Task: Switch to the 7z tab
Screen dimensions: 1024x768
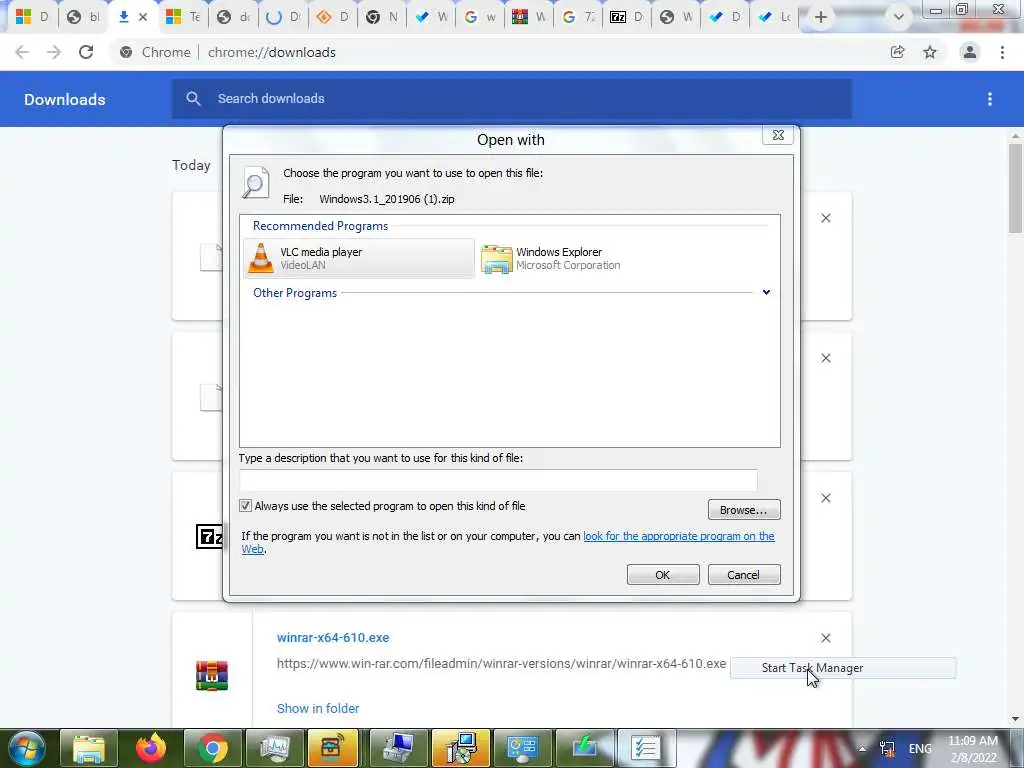Action: coord(626,17)
